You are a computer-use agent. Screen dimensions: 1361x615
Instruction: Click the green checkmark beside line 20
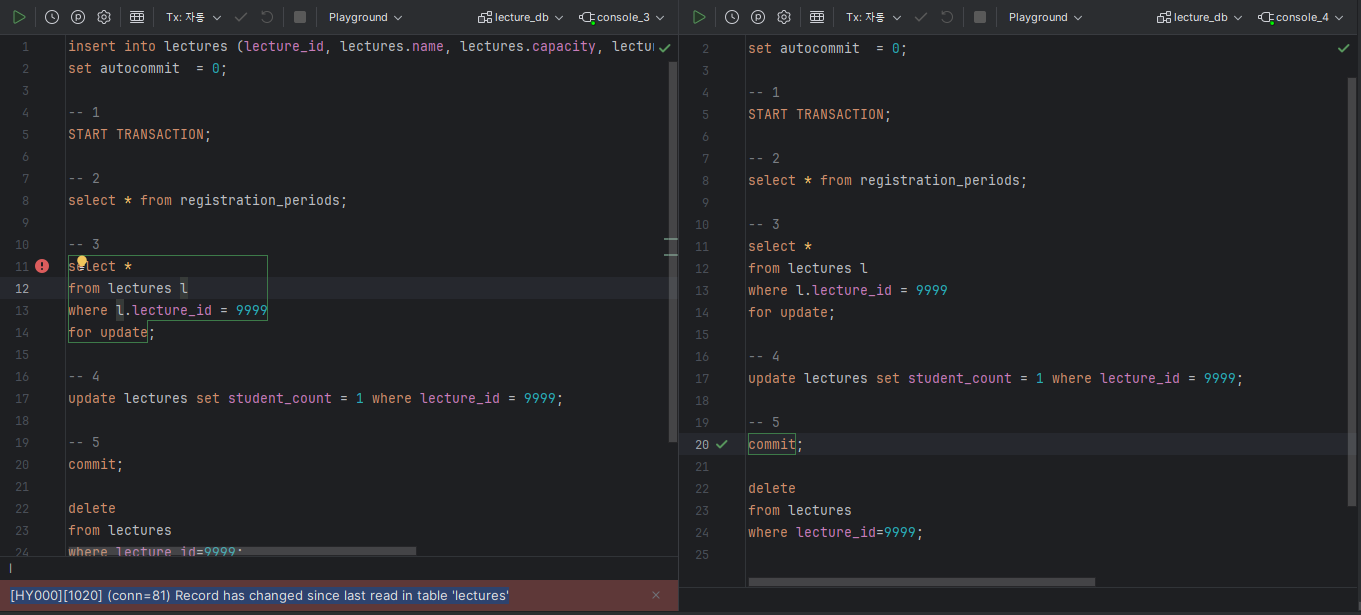(722, 444)
